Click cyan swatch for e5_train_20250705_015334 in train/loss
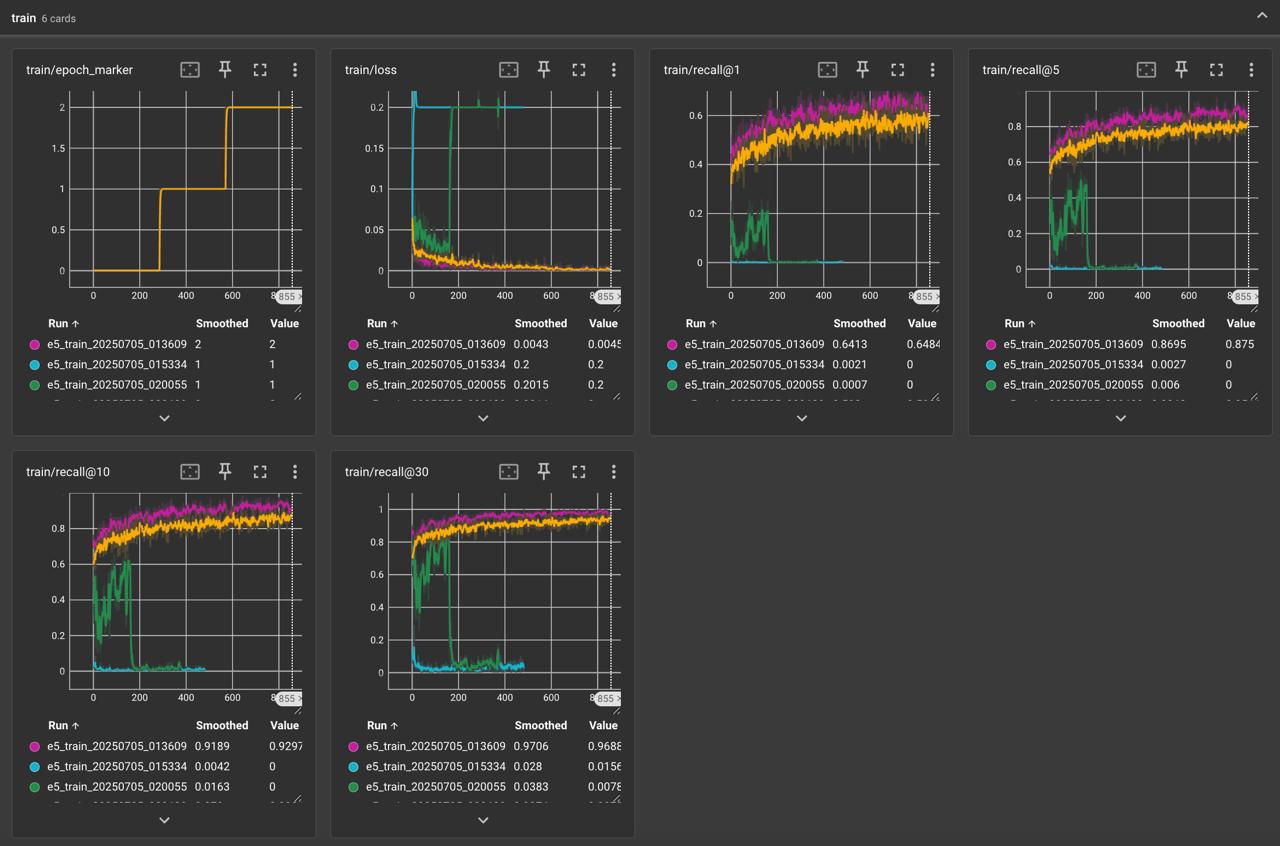The width and height of the screenshot is (1280, 846). click(353, 365)
